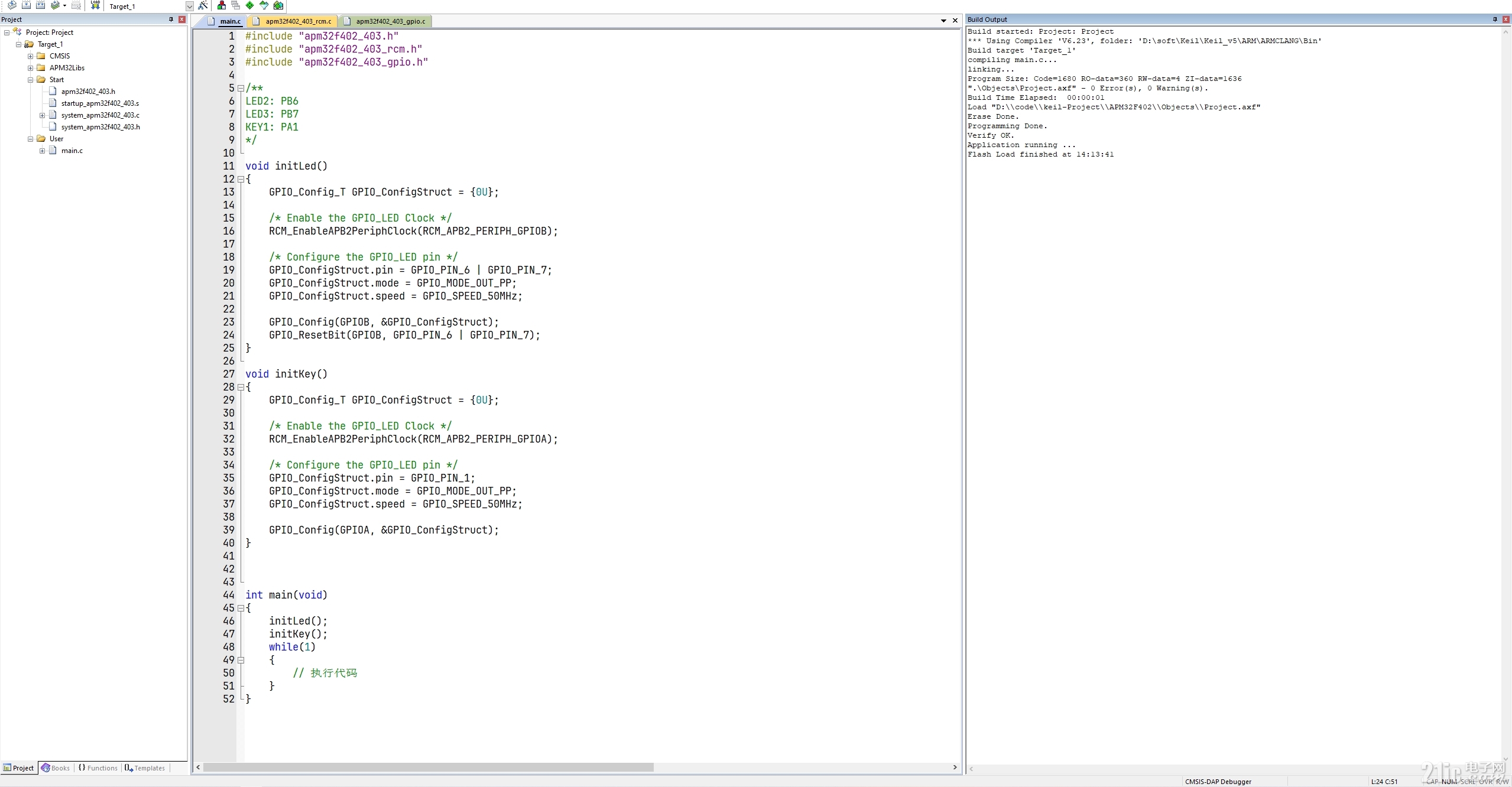Expand the APM32Libs folder
Image resolution: width=1512 pixels, height=787 pixels.
coord(30,68)
